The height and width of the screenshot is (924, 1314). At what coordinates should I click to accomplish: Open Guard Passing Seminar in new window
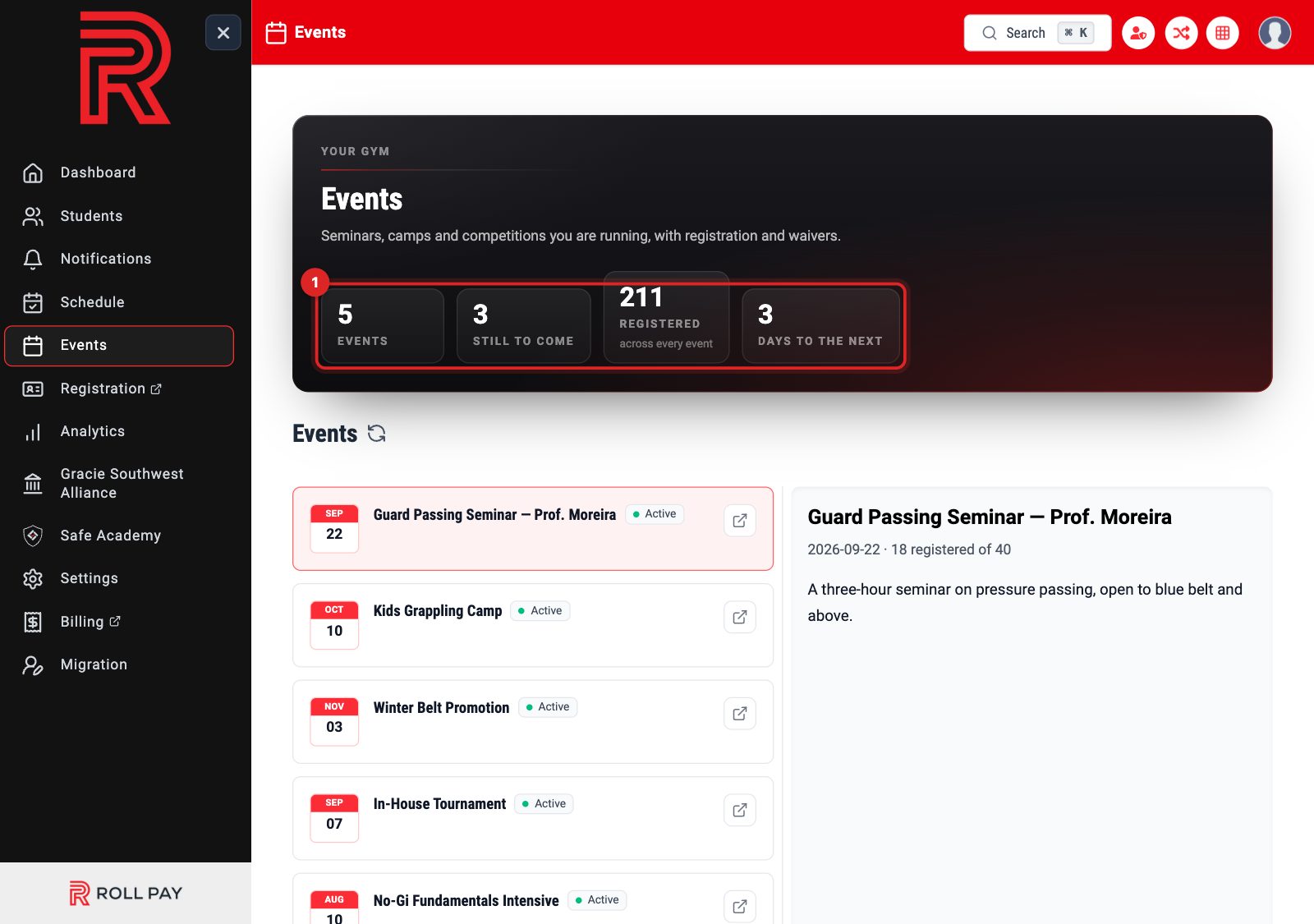[740, 521]
